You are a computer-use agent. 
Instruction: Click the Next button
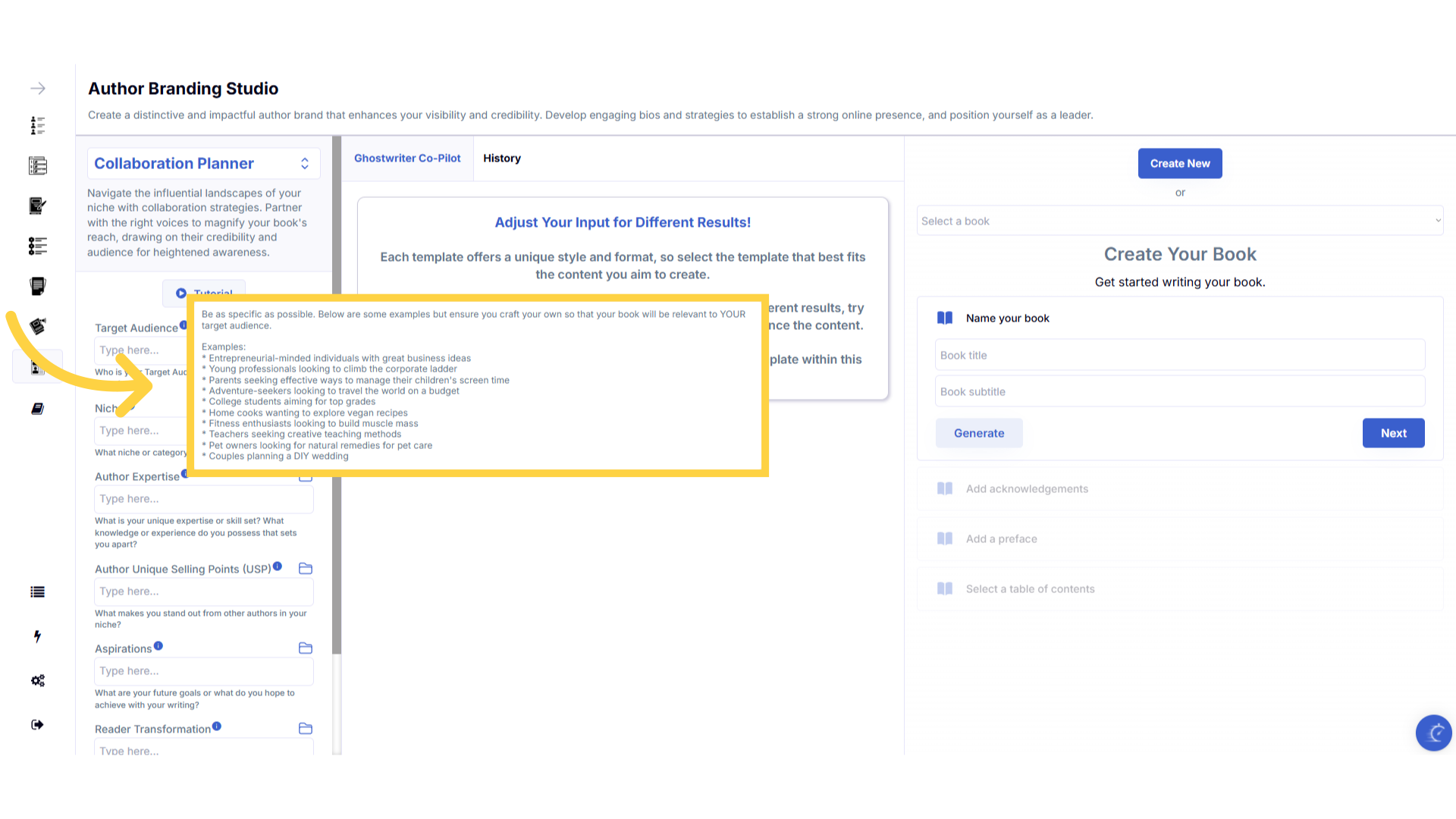coord(1393,433)
